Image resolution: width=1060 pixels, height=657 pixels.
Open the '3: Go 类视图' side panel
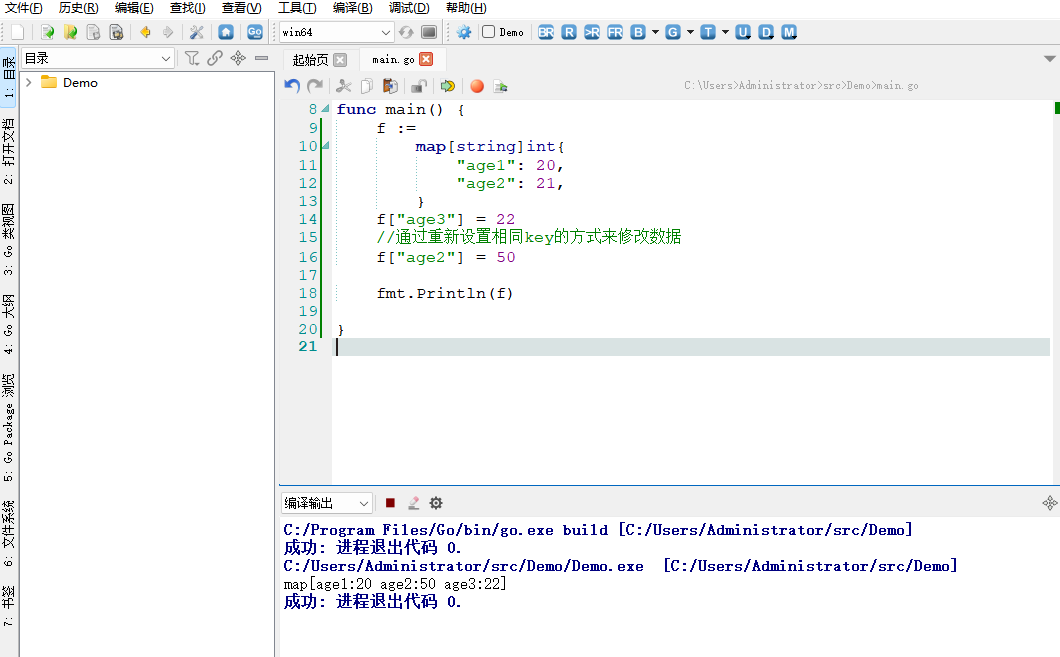pos(9,240)
